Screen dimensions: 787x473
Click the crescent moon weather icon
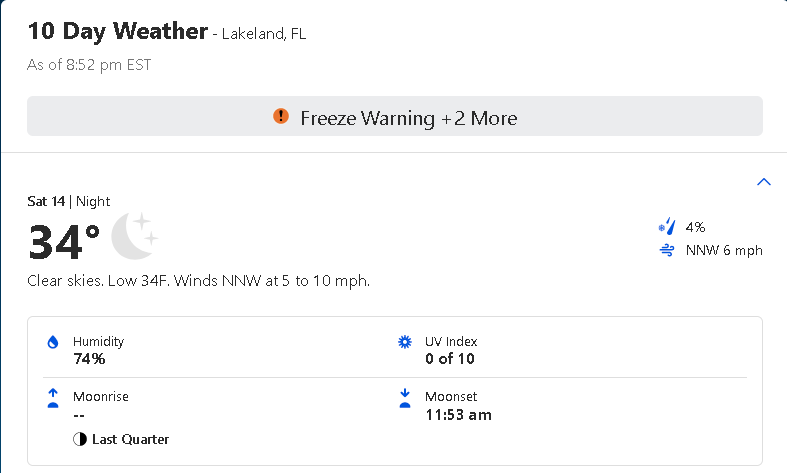coord(133,236)
